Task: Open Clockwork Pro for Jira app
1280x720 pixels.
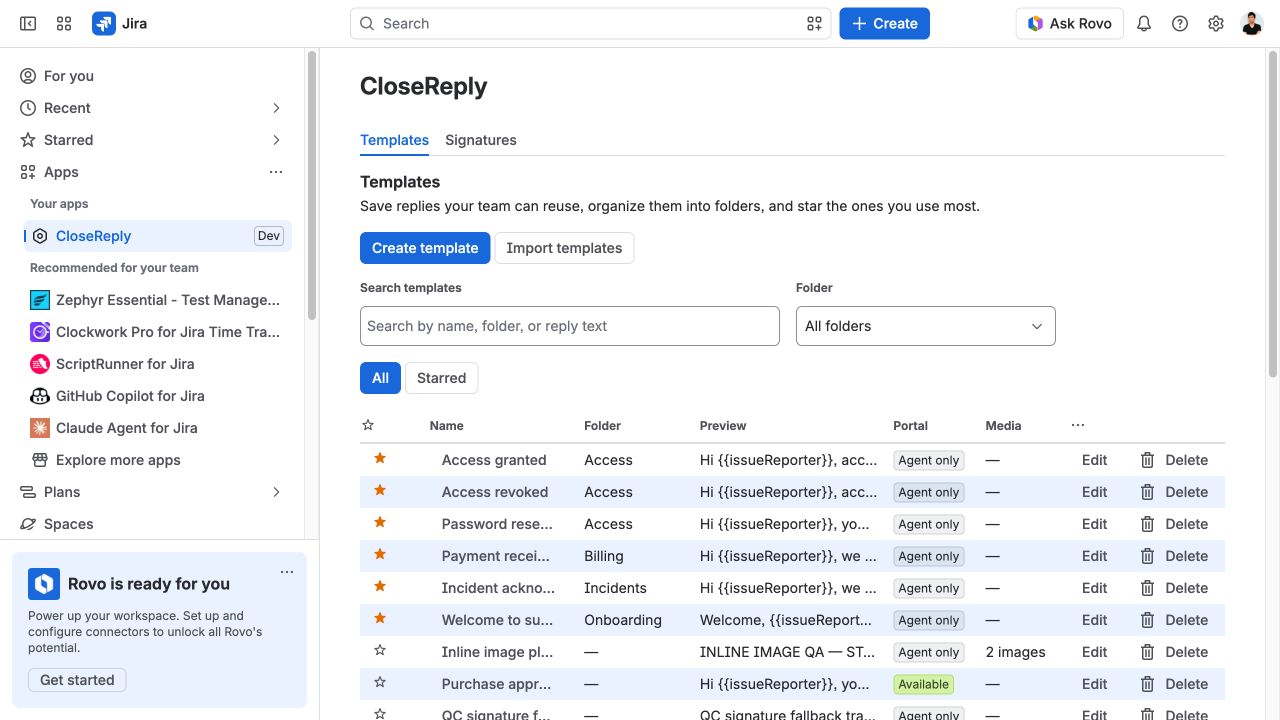Action: click(x=158, y=332)
